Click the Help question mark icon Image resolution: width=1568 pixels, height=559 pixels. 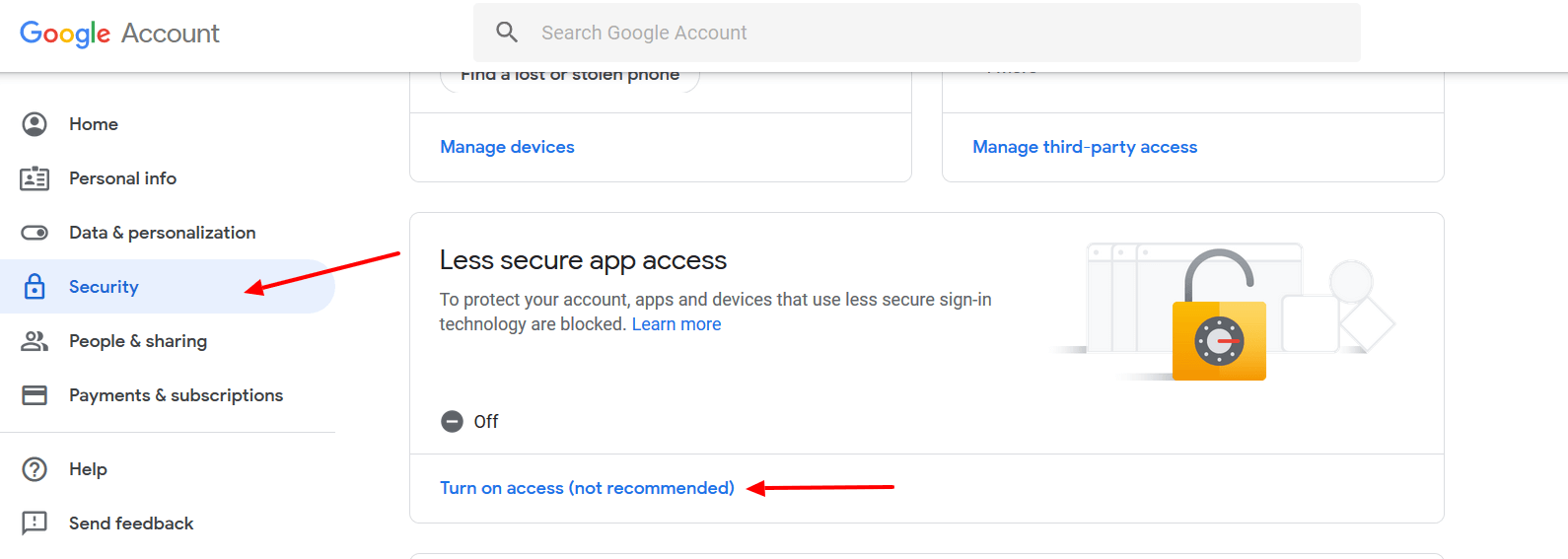click(35, 469)
